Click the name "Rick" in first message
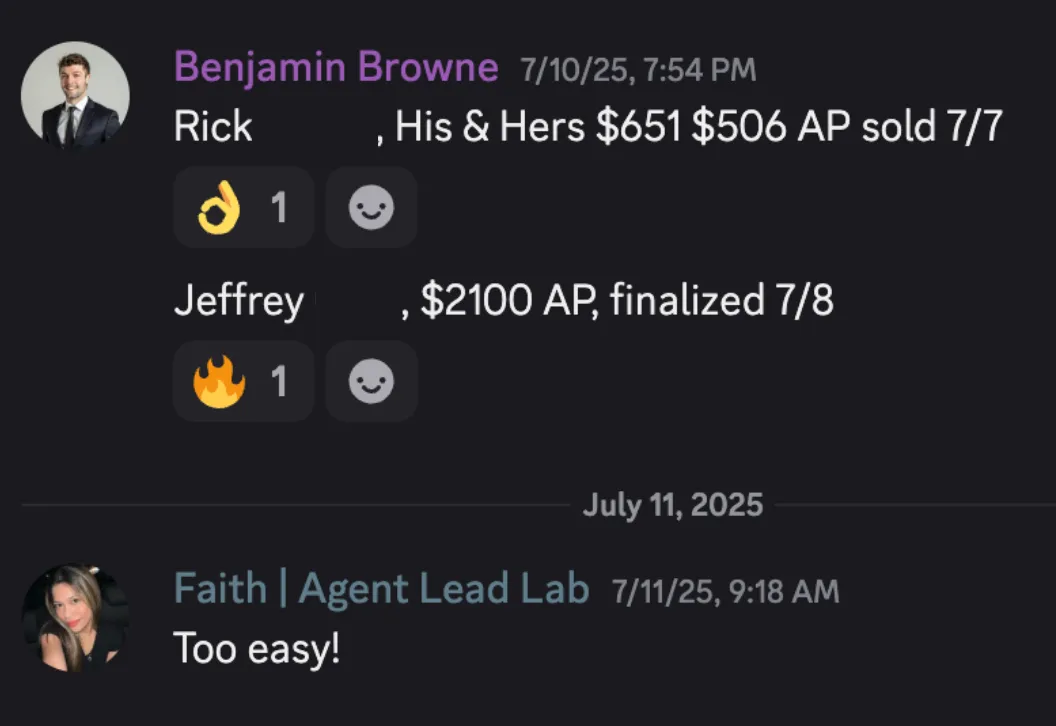 pyautogui.click(x=213, y=126)
